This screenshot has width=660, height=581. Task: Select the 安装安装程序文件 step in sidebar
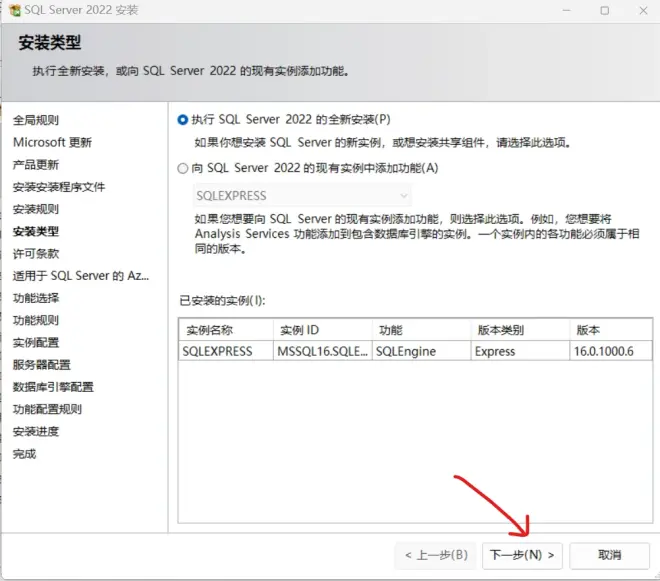[x=59, y=187]
